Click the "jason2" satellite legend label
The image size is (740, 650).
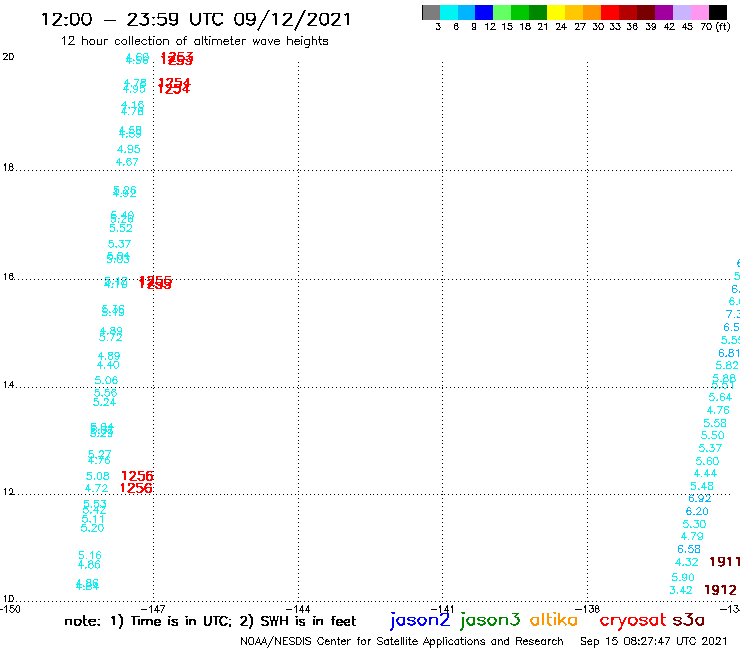coord(420,620)
